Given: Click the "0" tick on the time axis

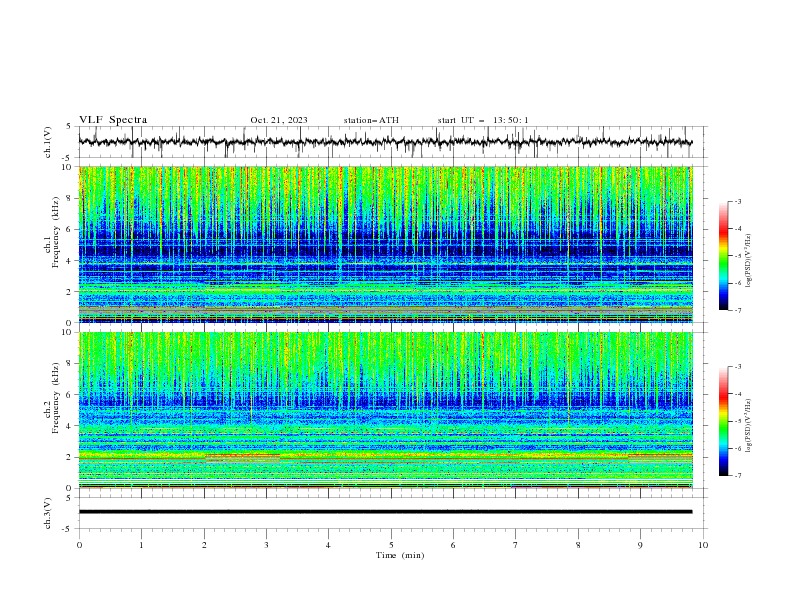Looking at the screenshot, I should [x=79, y=545].
